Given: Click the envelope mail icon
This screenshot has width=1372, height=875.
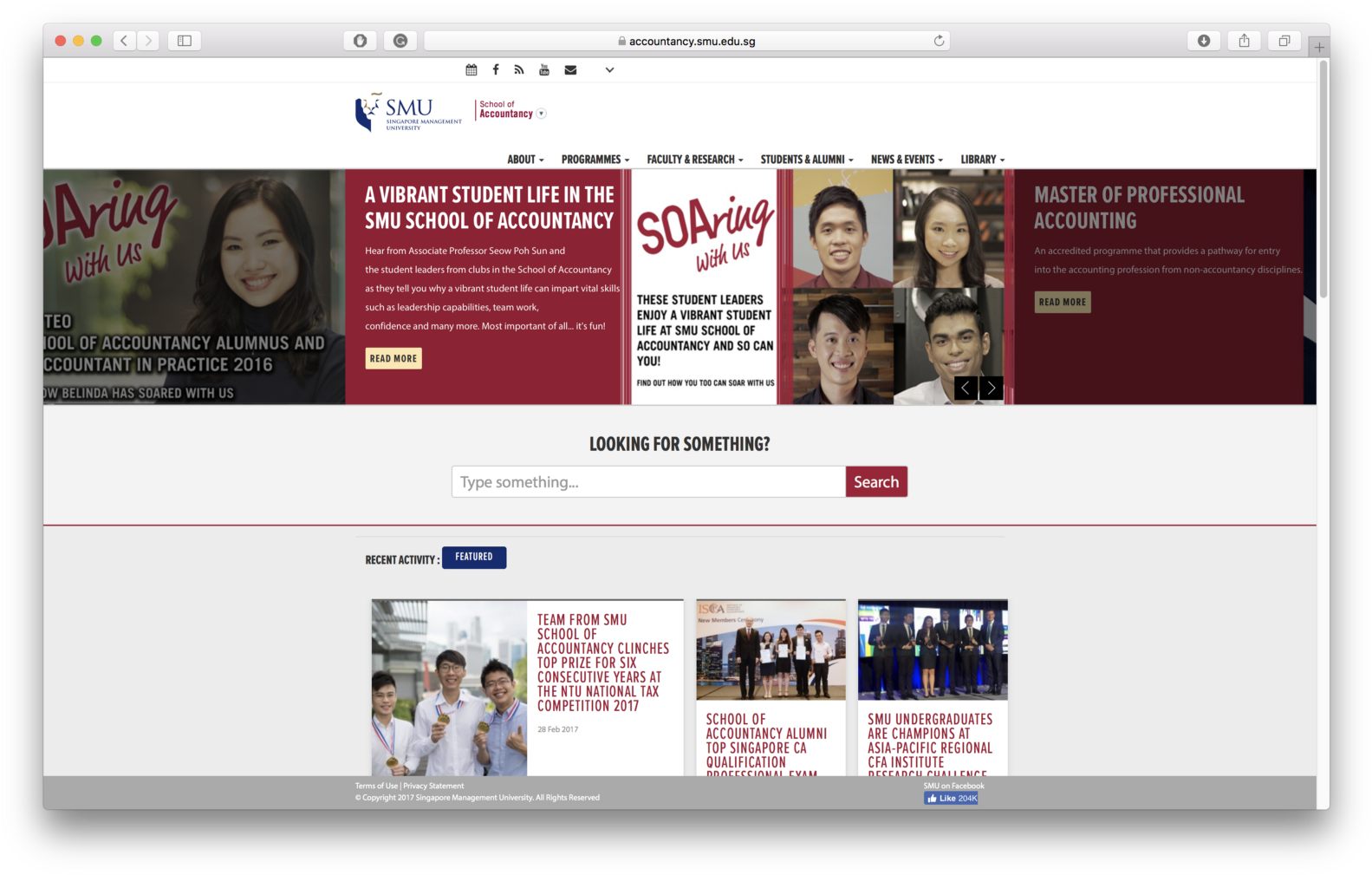Looking at the screenshot, I should point(570,69).
